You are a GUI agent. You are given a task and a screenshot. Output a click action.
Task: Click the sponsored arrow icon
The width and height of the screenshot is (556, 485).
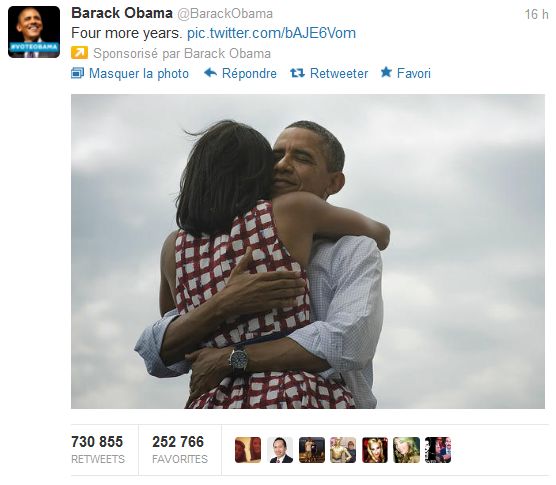[x=79, y=53]
